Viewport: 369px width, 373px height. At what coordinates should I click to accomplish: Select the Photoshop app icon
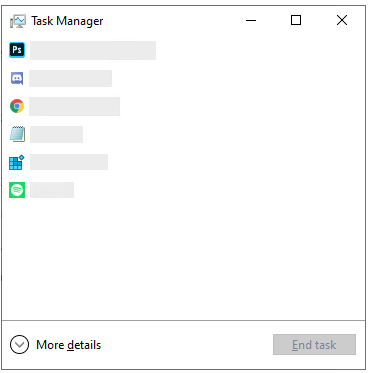(x=17, y=50)
